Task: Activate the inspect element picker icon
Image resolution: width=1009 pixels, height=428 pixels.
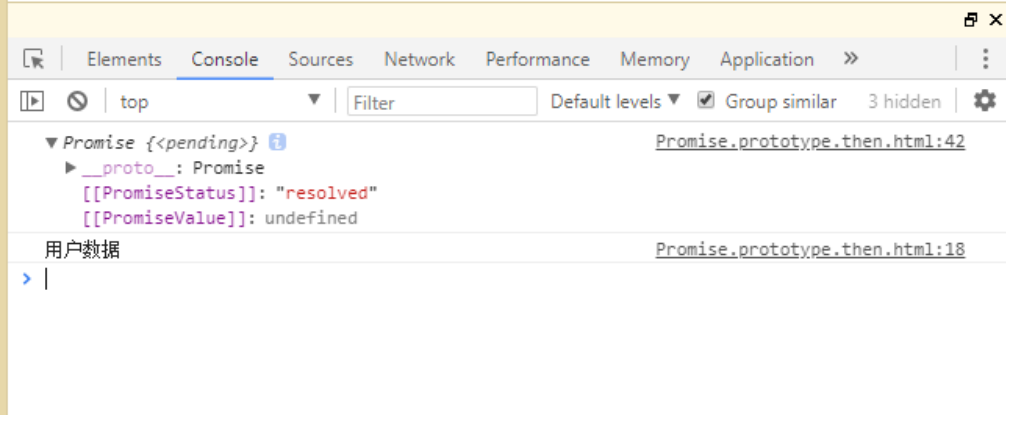Action: 34,59
